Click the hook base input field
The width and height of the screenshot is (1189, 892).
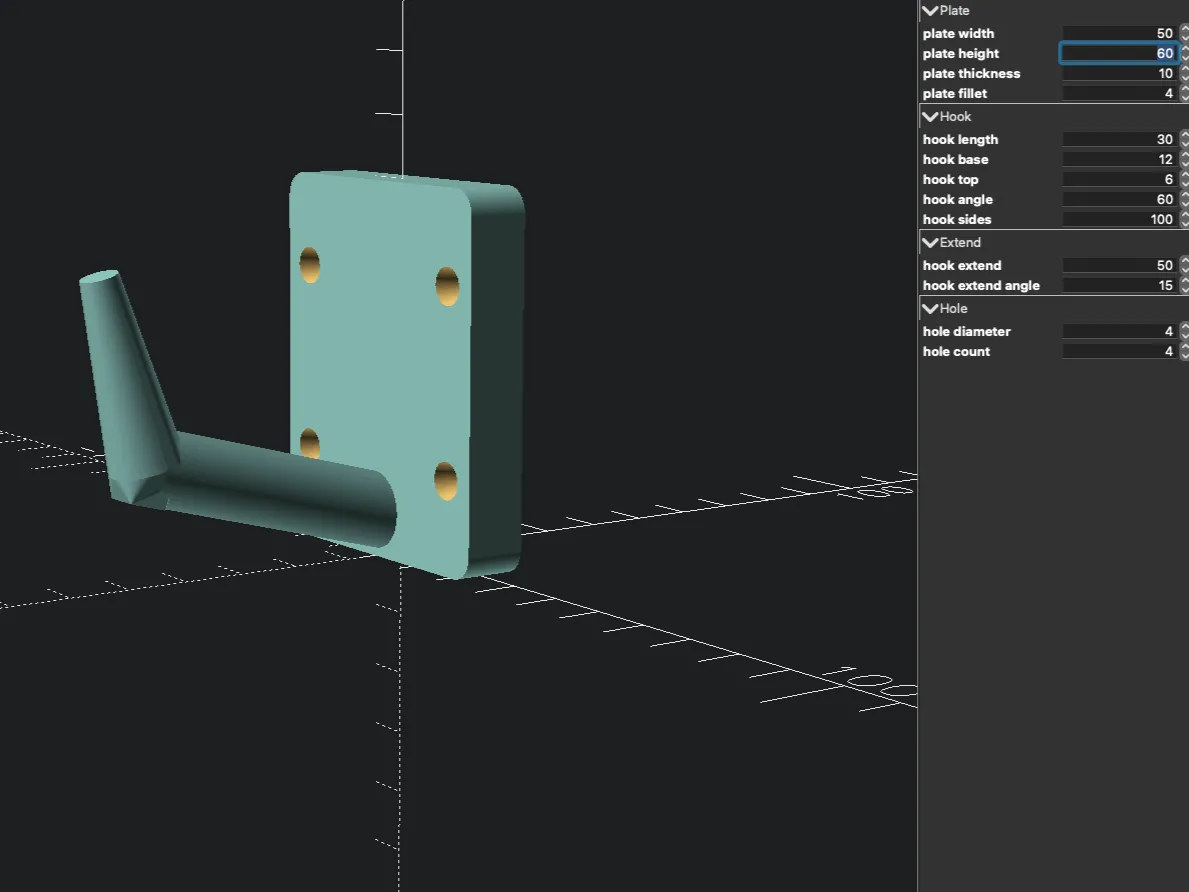coord(1118,160)
